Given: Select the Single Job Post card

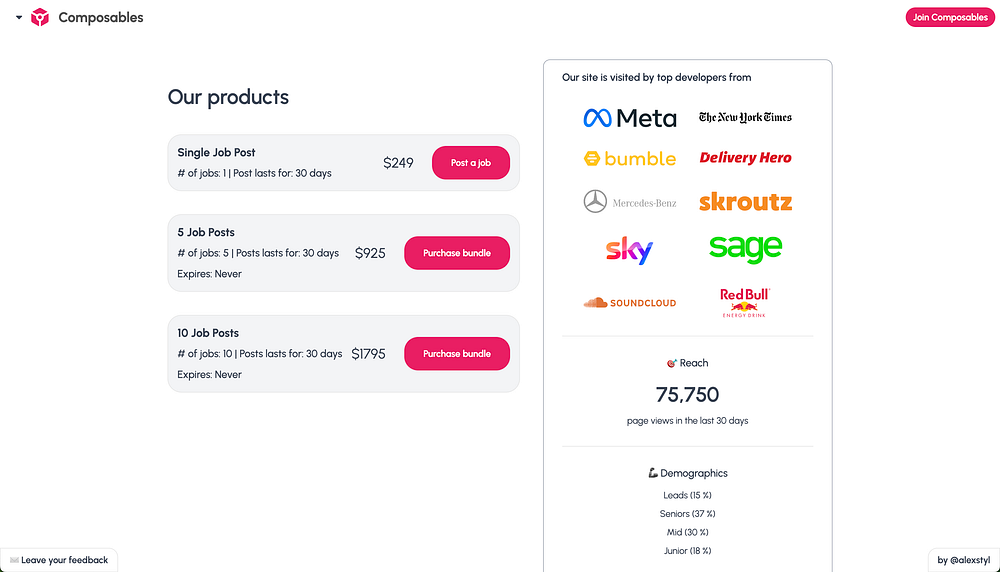Looking at the screenshot, I should pos(280,162).
